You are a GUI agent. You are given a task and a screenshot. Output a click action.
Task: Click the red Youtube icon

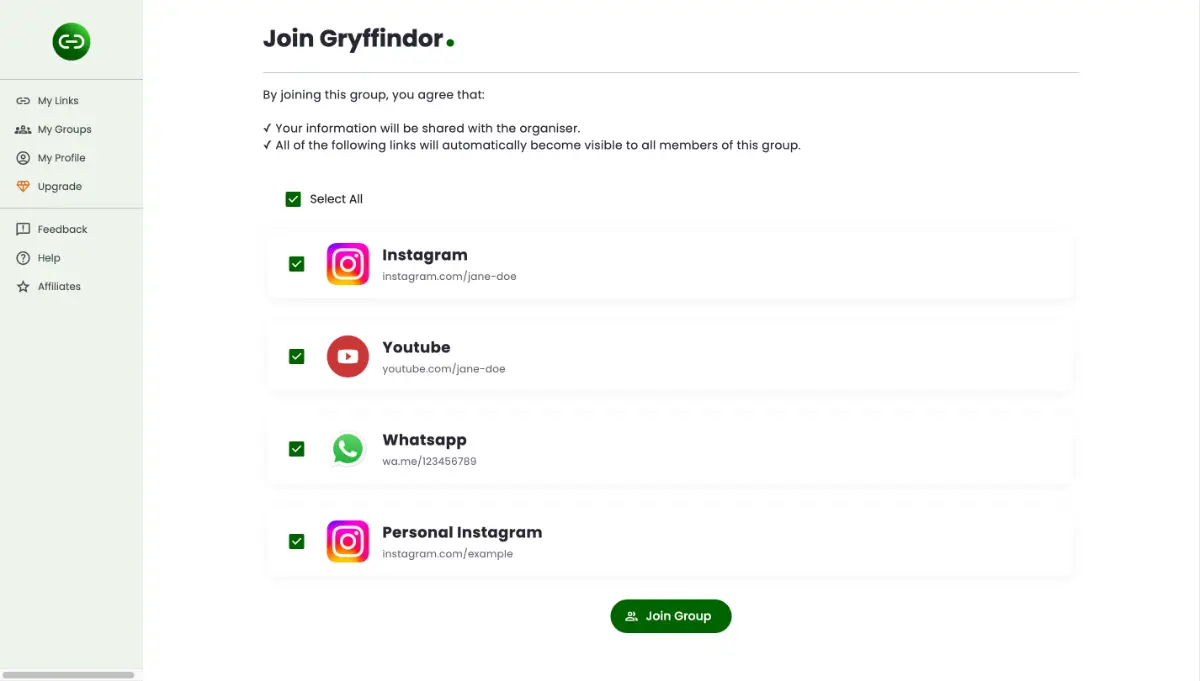(348, 356)
